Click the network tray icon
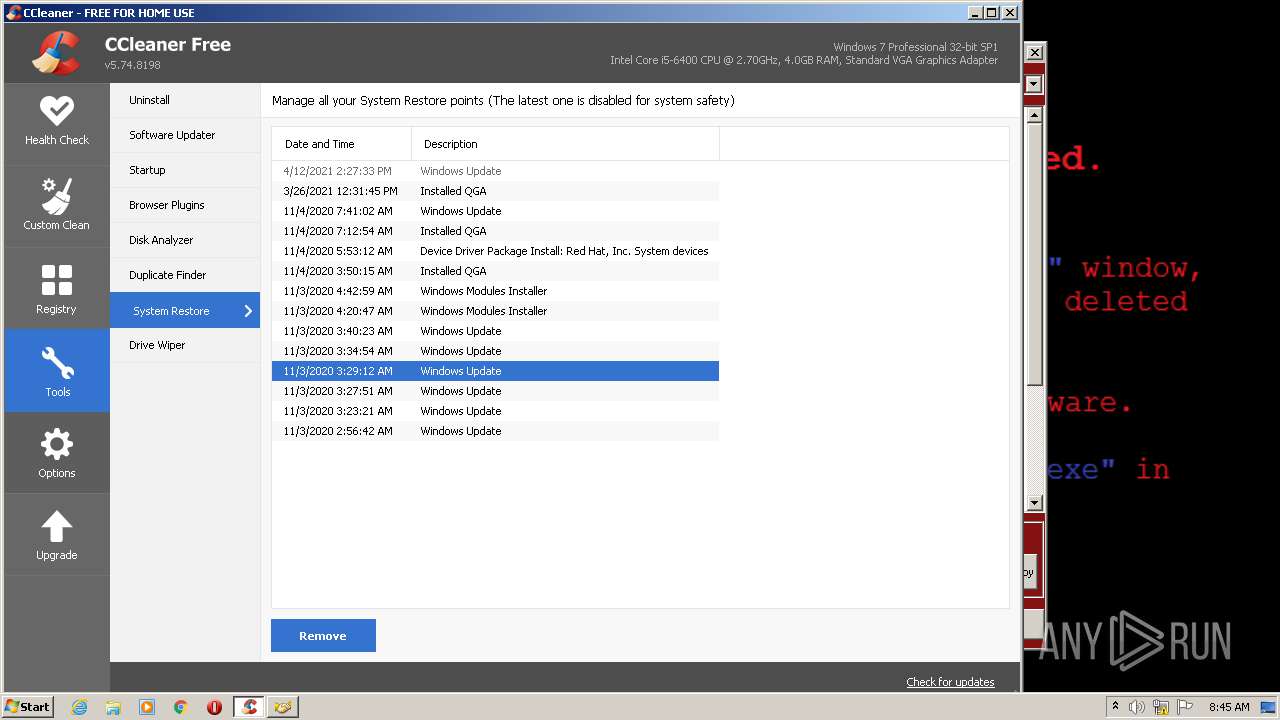The height and width of the screenshot is (720, 1280). pyautogui.click(x=1161, y=707)
